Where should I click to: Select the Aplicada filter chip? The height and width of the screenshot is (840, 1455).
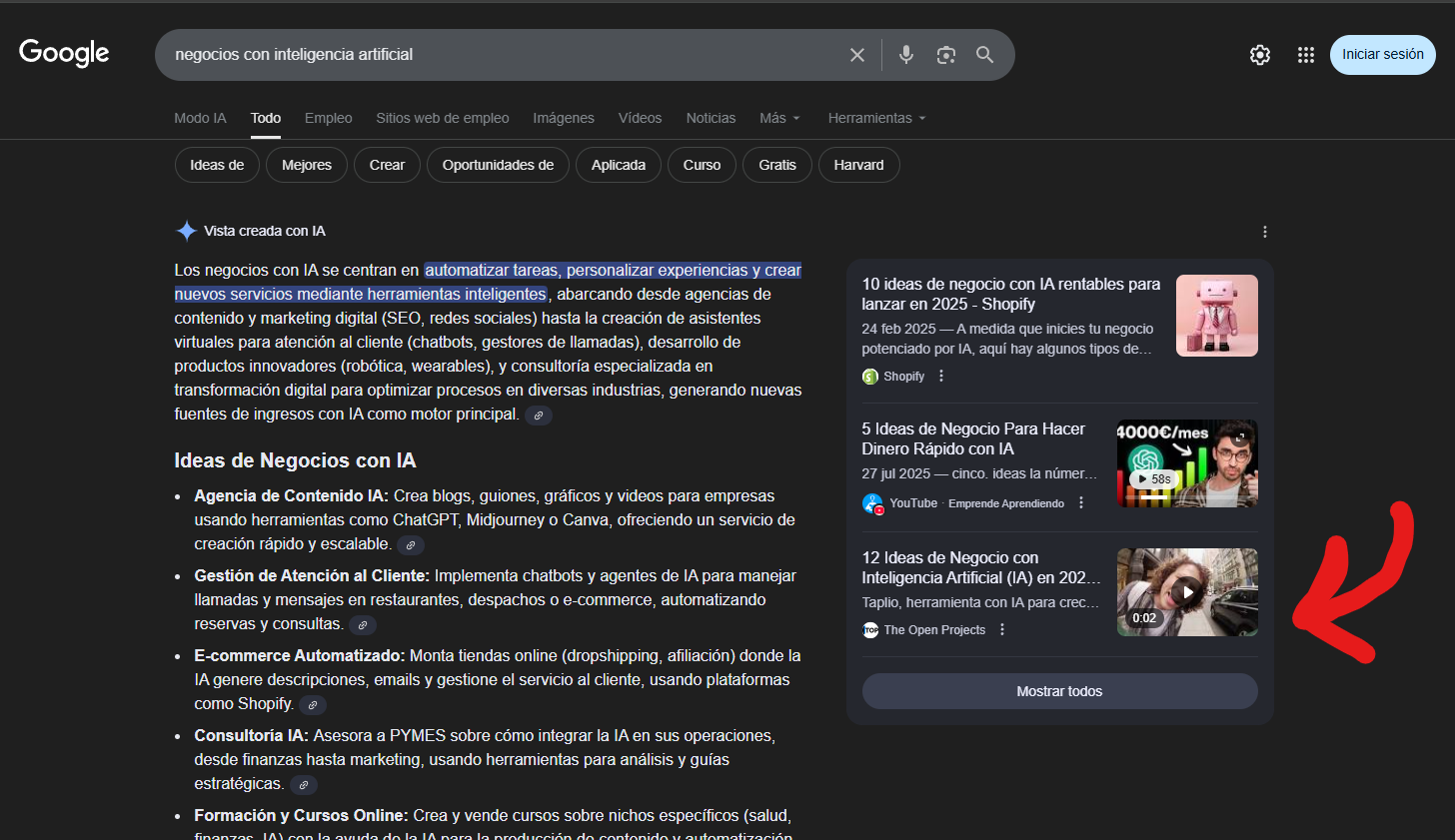click(619, 165)
